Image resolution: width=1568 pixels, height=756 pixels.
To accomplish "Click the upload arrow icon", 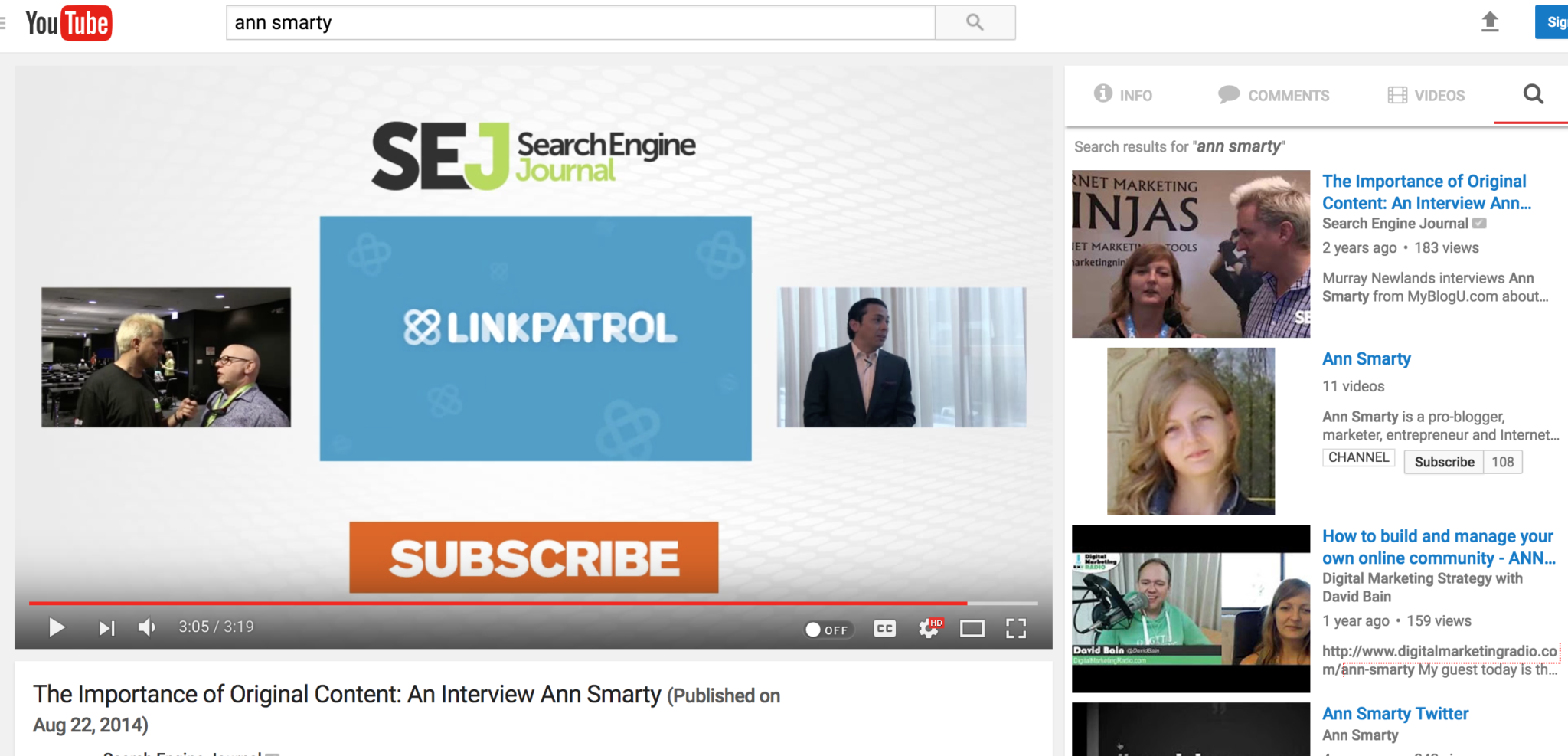I will pyautogui.click(x=1489, y=21).
